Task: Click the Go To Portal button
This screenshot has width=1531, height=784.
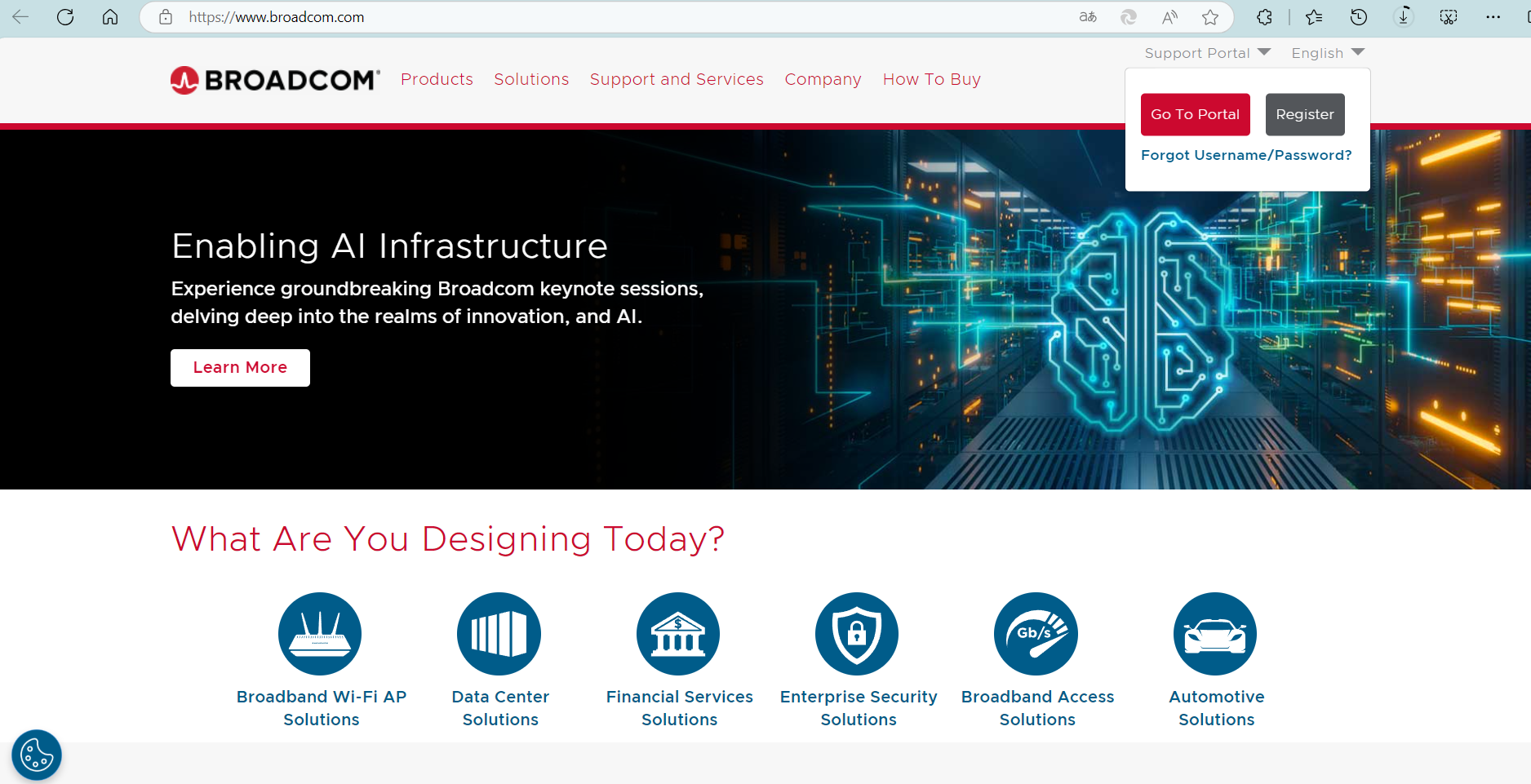Action: 1196,114
